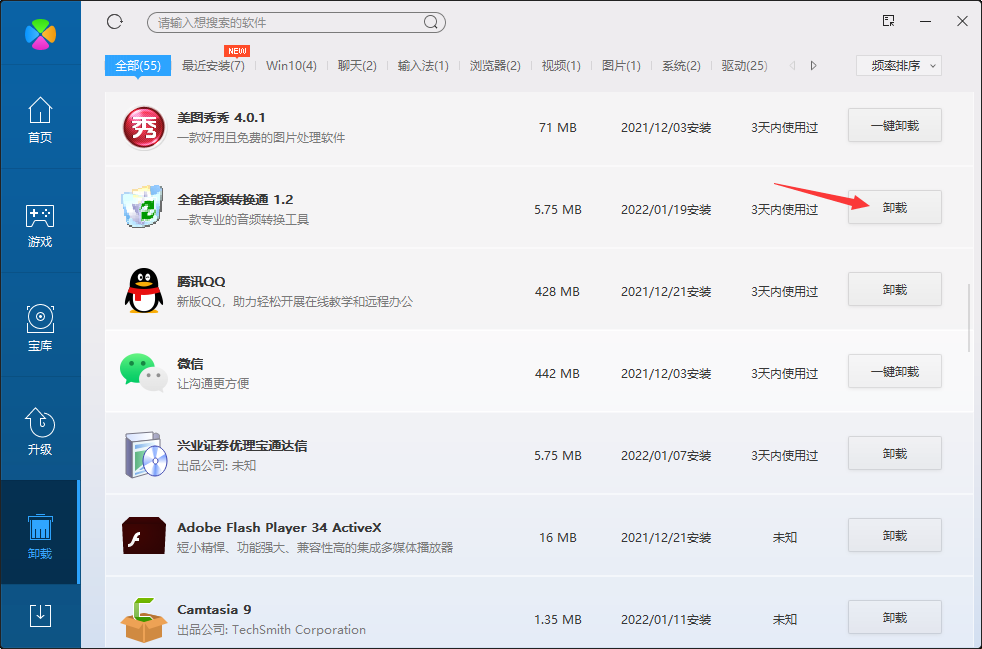Screen dimensions: 982x649
Task: Click the 1.35 MB size value
Action: coord(557,620)
